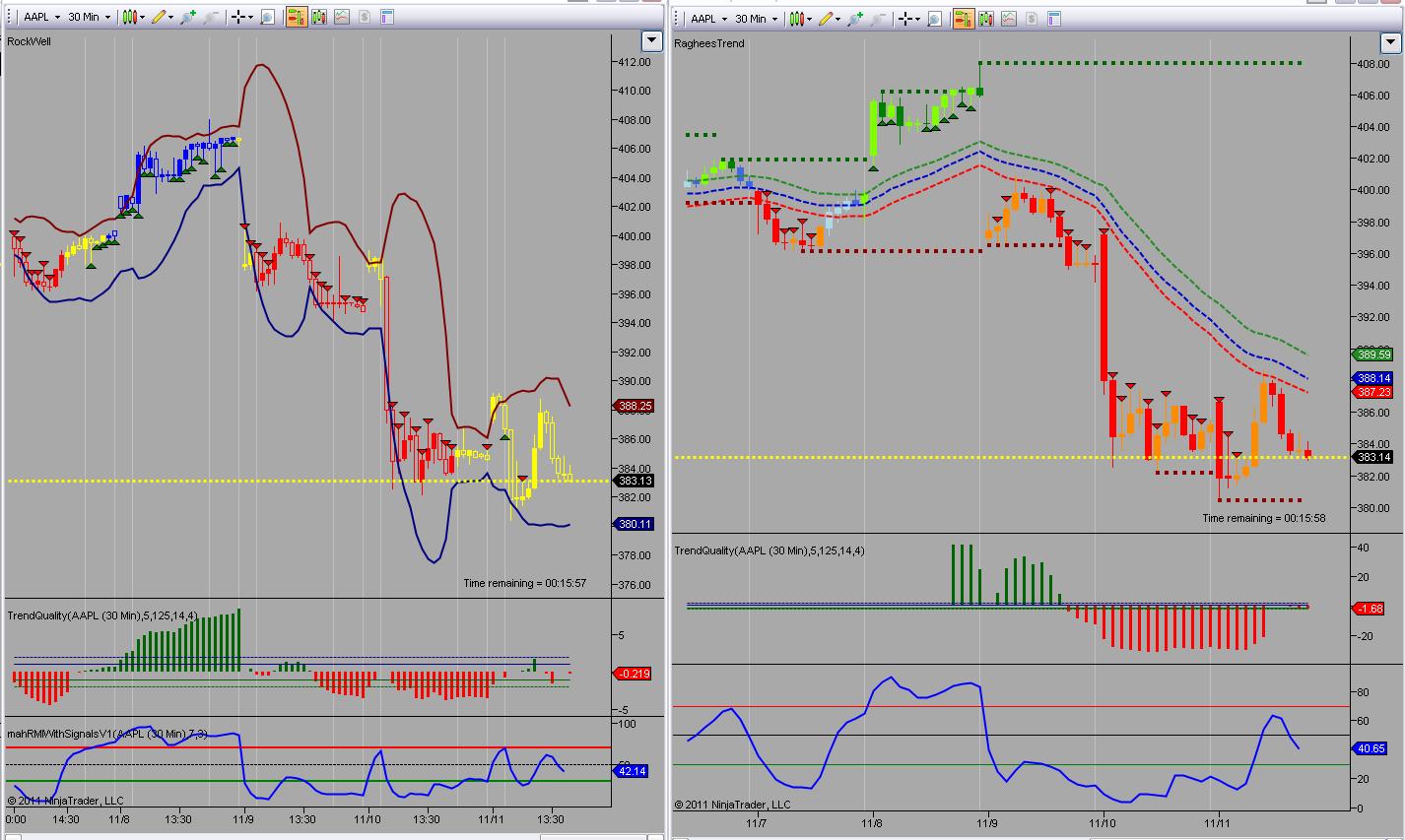This screenshot has height=840, width=1405.
Task: Open the indicators line-chart icon in RagheesTrend chart
Action: tap(1009, 19)
